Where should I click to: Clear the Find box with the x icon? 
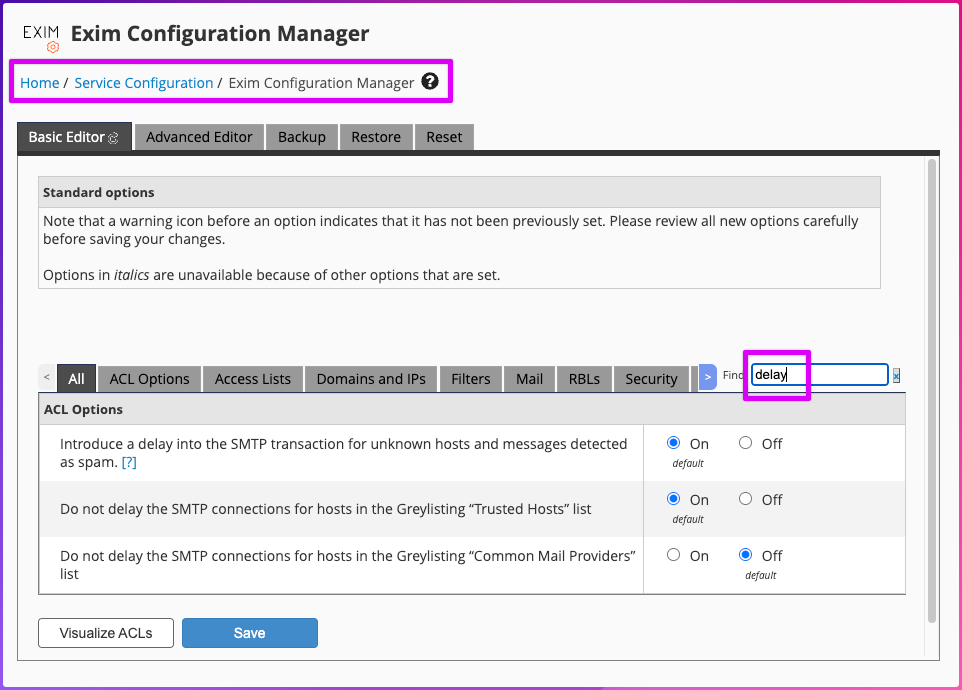point(896,376)
